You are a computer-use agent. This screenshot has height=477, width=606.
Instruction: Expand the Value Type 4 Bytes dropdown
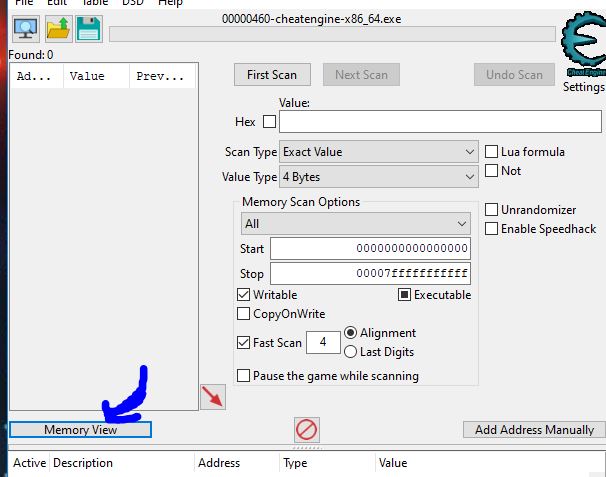click(379, 177)
